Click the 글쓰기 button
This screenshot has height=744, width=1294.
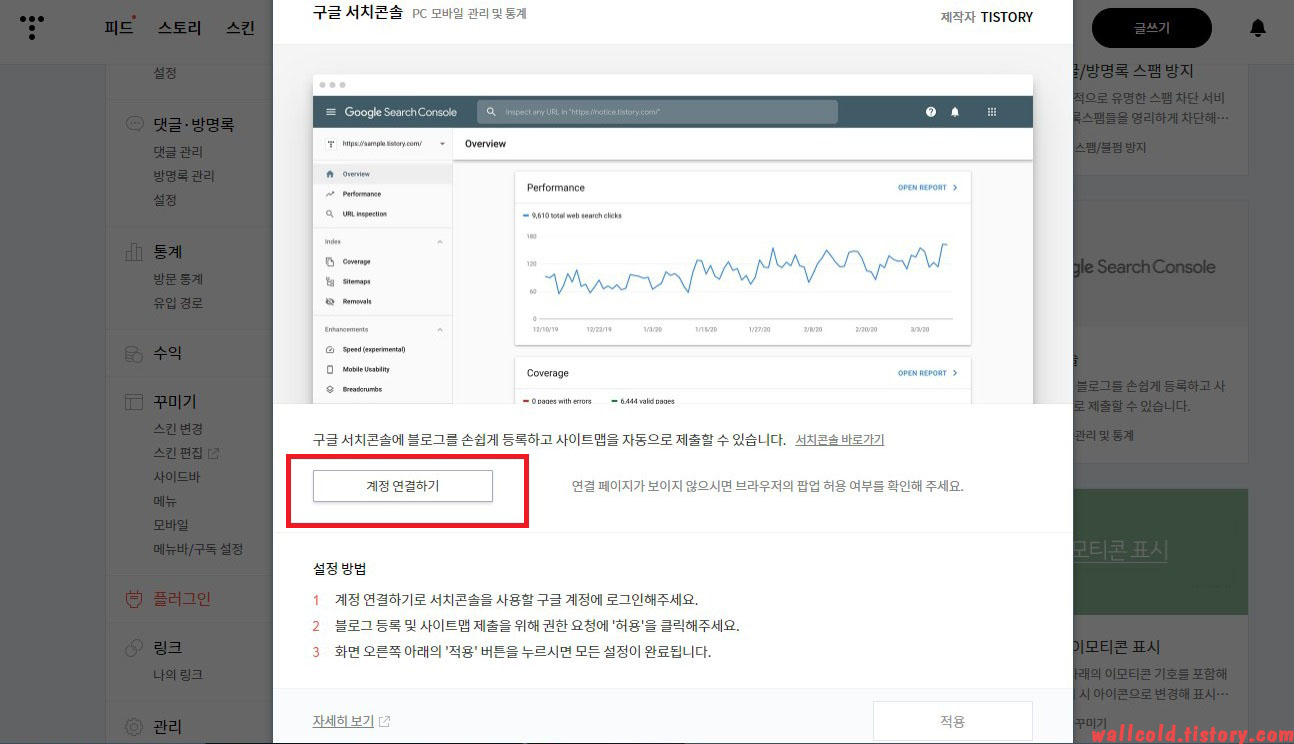1152,28
